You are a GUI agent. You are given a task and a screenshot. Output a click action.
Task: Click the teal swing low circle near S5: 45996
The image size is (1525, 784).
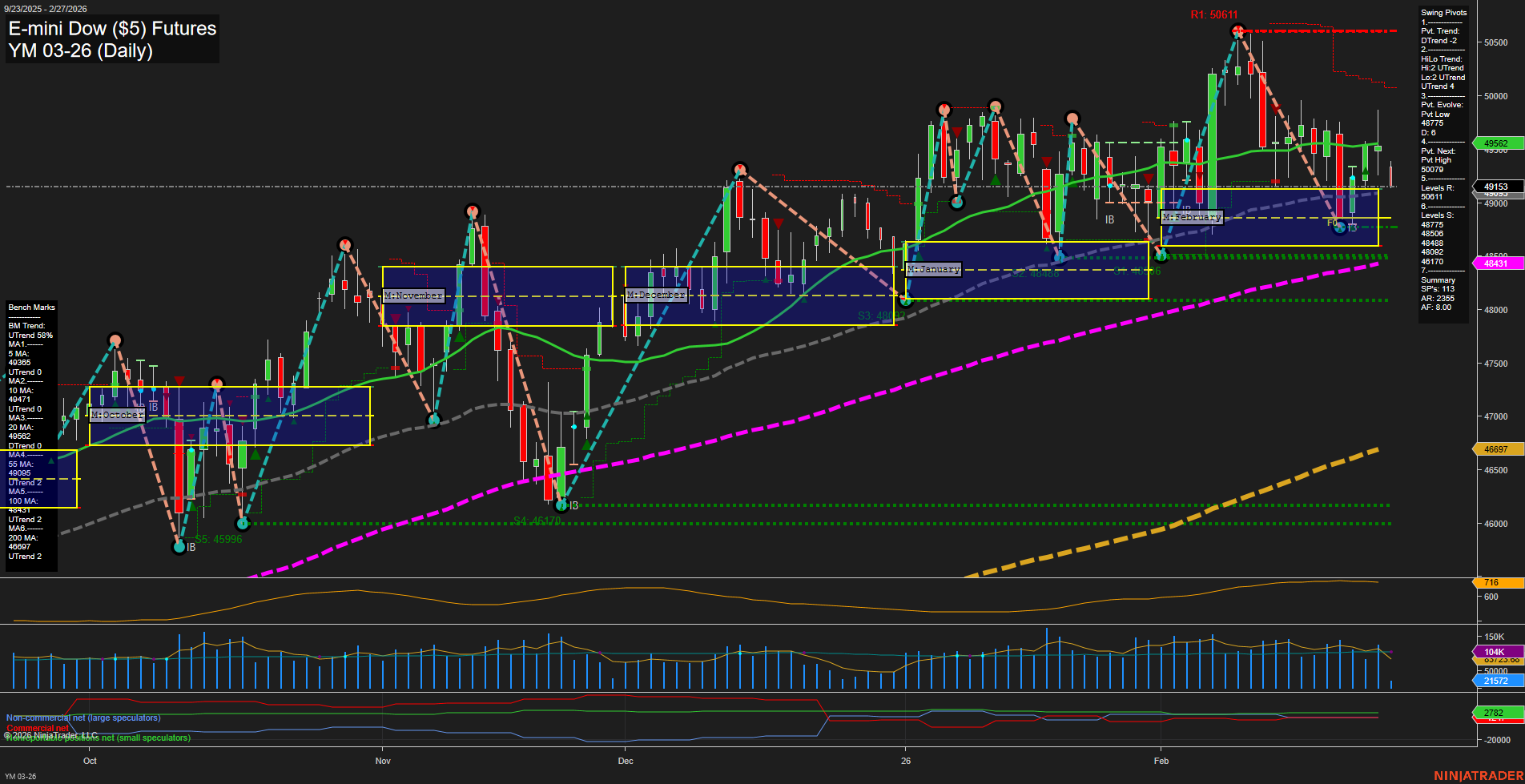pos(179,549)
